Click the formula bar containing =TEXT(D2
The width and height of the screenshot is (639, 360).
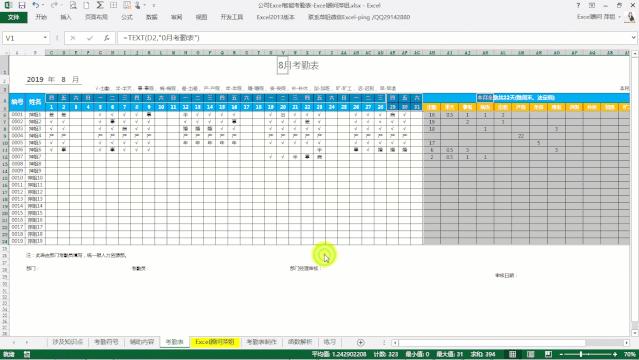coord(373,38)
